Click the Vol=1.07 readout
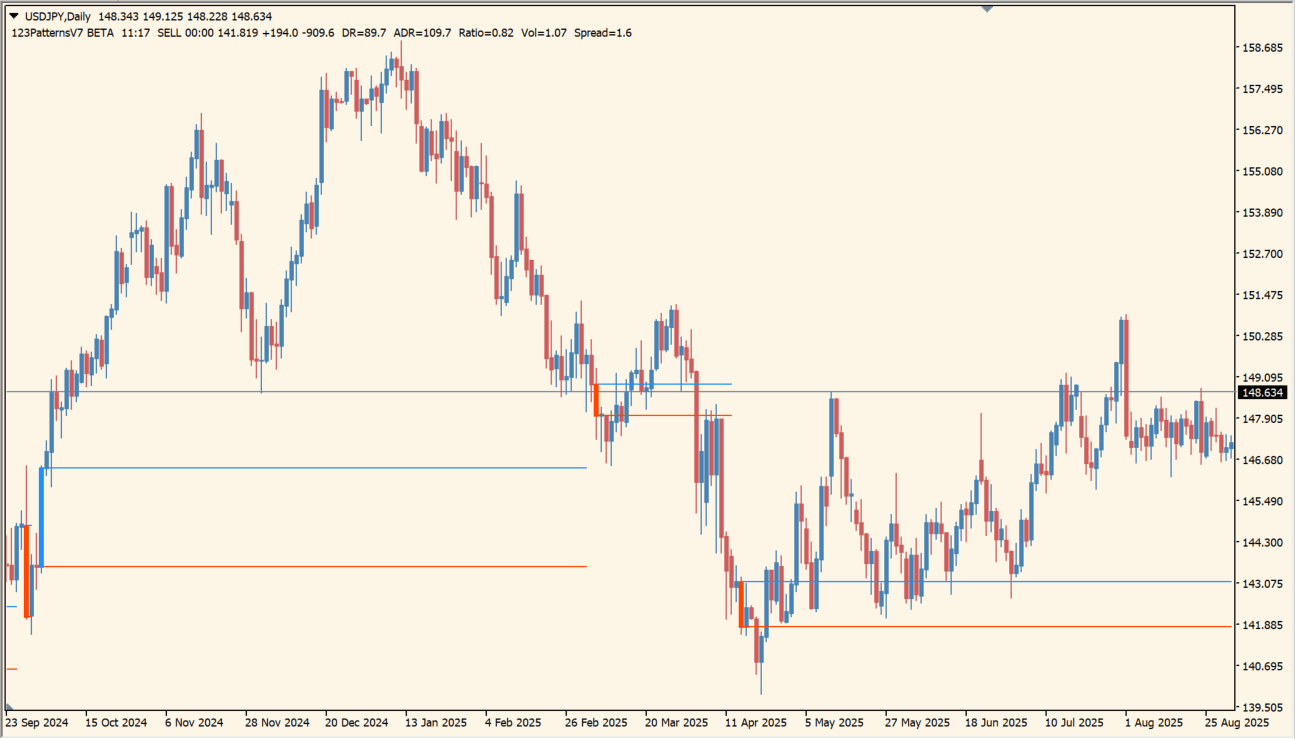This screenshot has height=739, width=1295. [545, 33]
